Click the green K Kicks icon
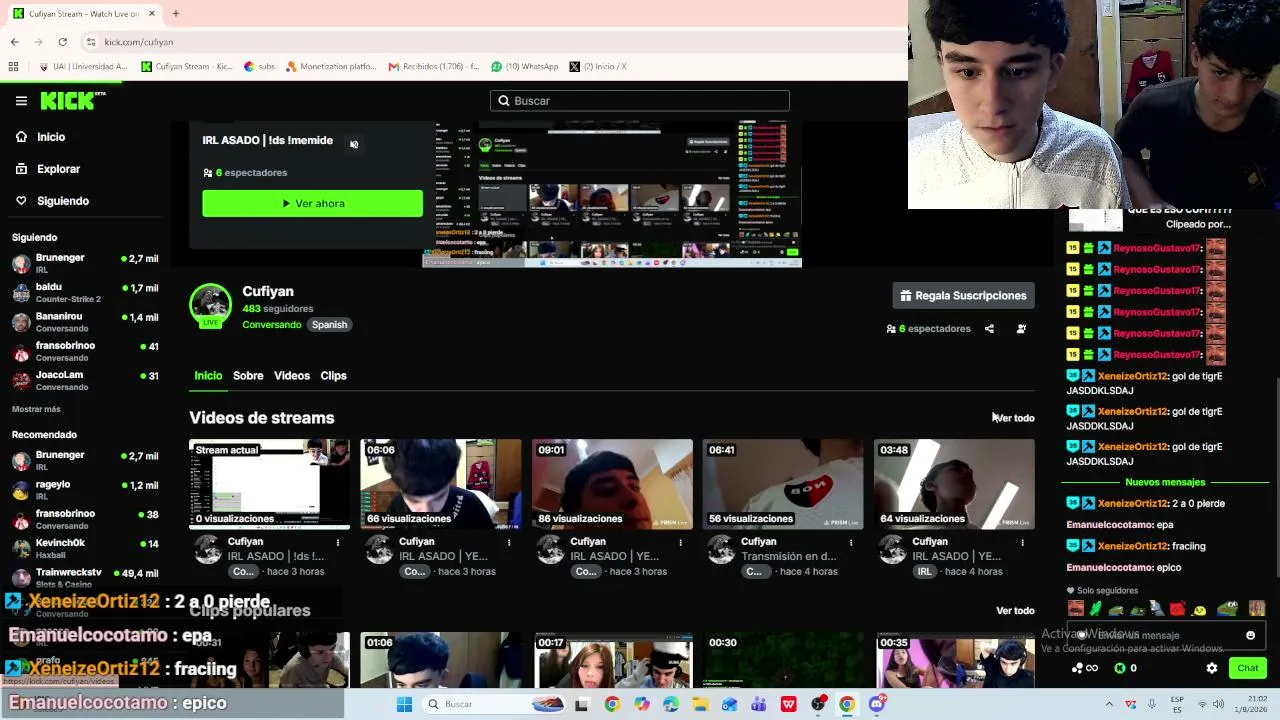1280x720 pixels. coord(1120,668)
